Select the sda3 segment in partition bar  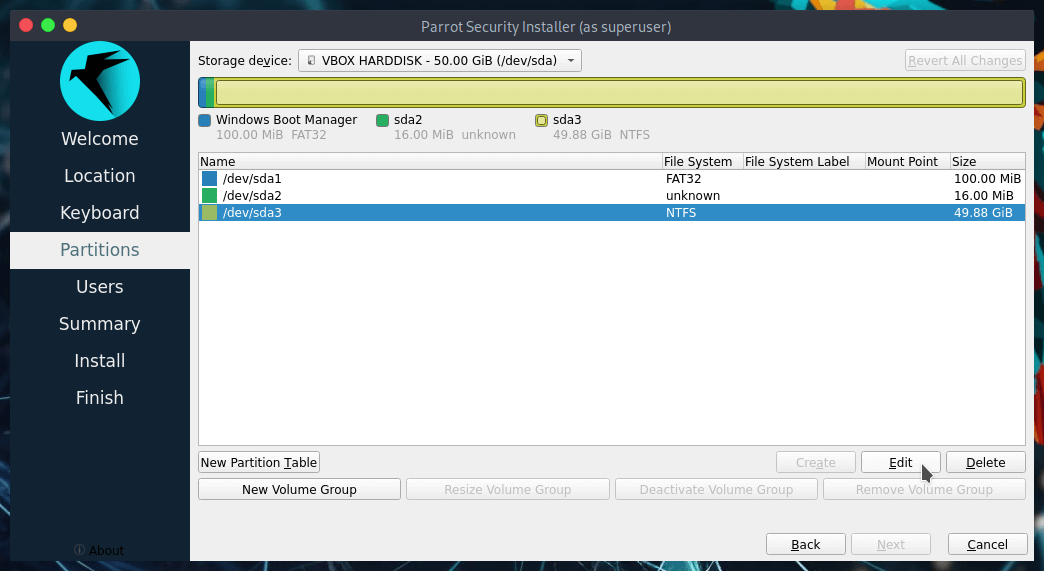click(619, 93)
